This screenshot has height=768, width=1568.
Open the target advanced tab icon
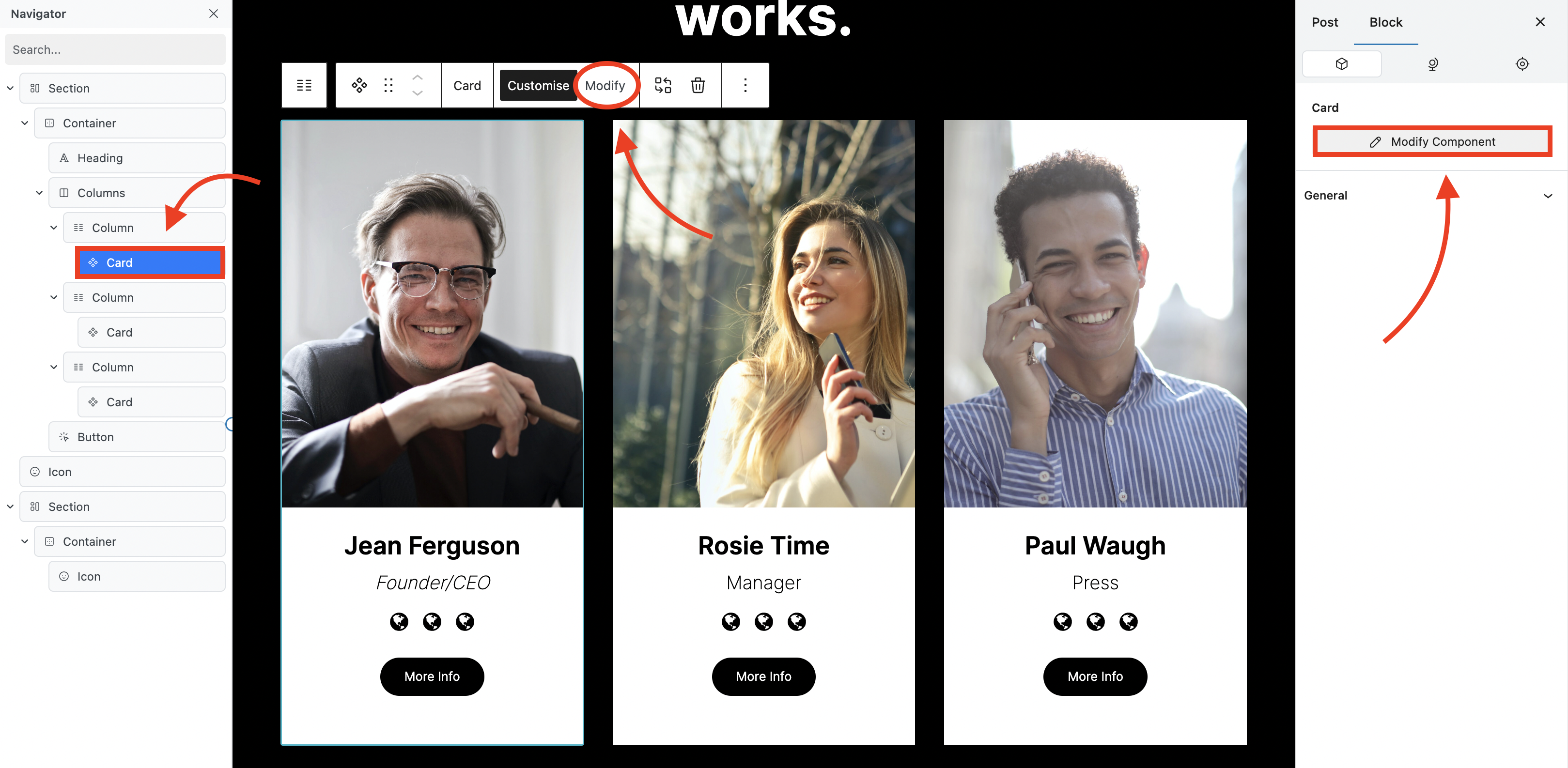(1521, 64)
